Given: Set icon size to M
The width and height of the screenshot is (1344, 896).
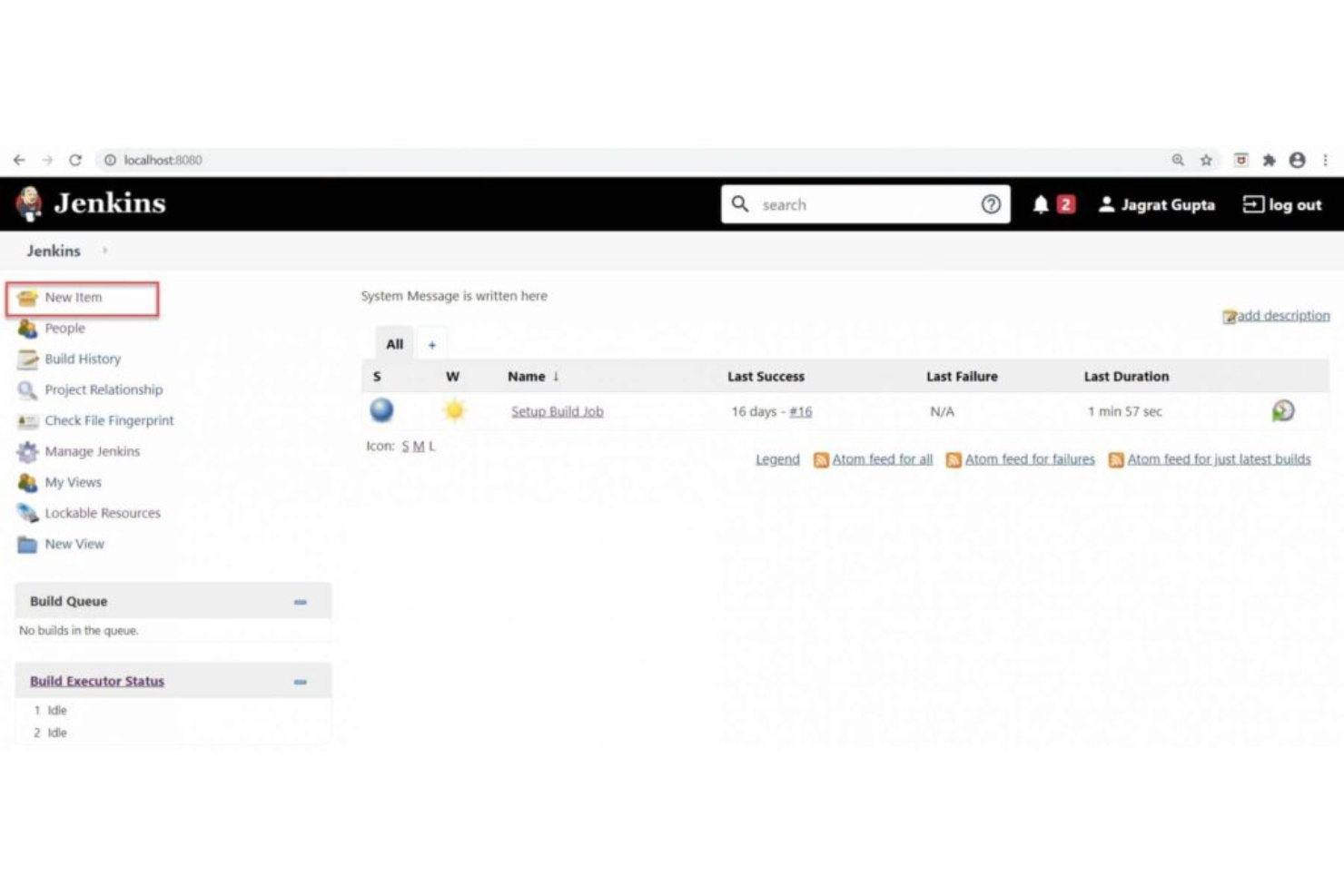Looking at the screenshot, I should pos(419,446).
